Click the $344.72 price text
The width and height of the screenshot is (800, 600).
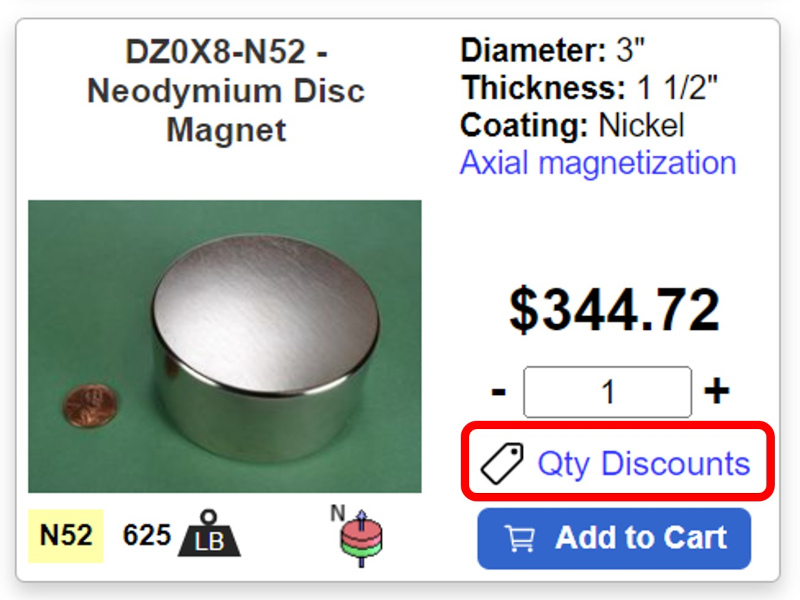pos(614,309)
